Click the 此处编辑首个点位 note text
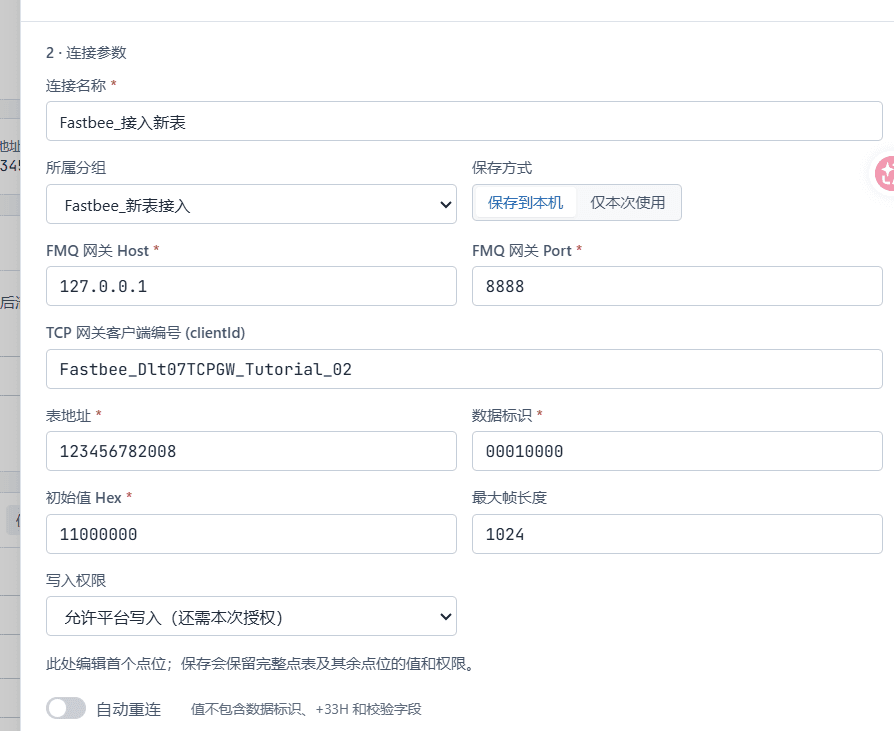 (x=261, y=664)
